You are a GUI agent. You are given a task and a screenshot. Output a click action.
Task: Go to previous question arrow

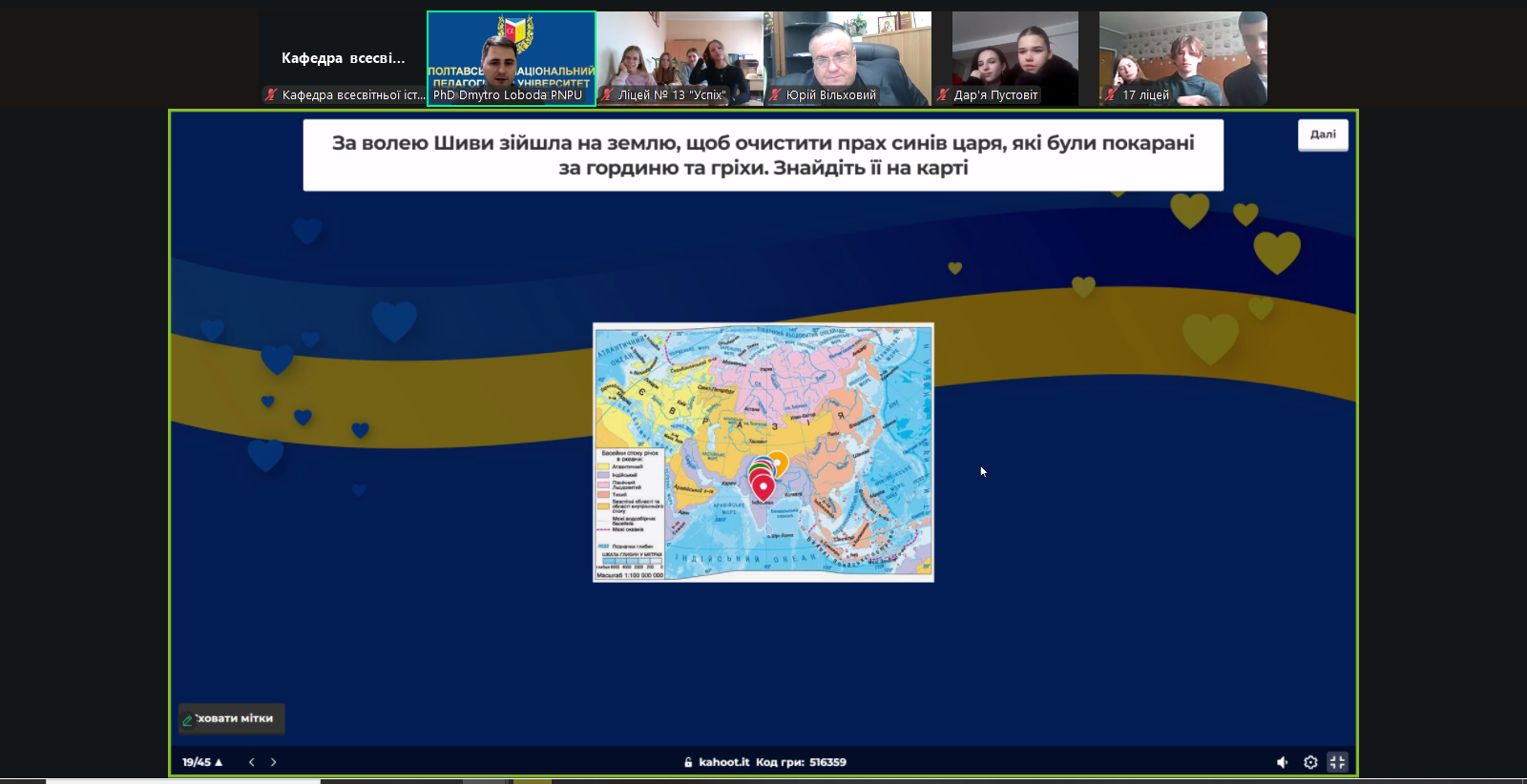[252, 762]
